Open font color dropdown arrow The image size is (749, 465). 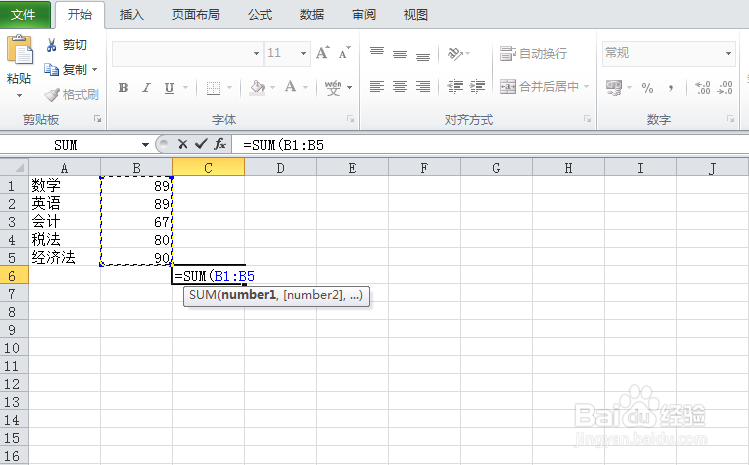pyautogui.click(x=305, y=88)
